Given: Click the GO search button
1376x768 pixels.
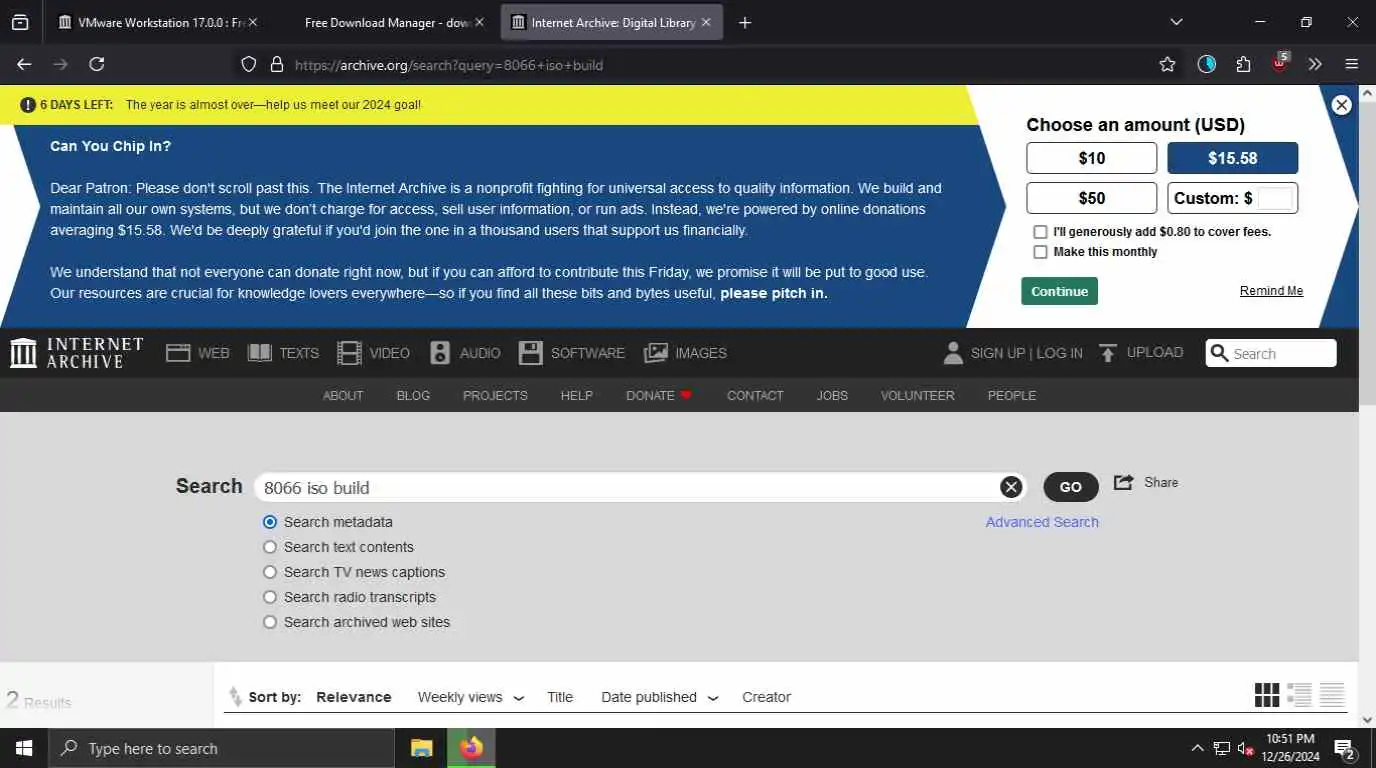Looking at the screenshot, I should point(1071,487).
